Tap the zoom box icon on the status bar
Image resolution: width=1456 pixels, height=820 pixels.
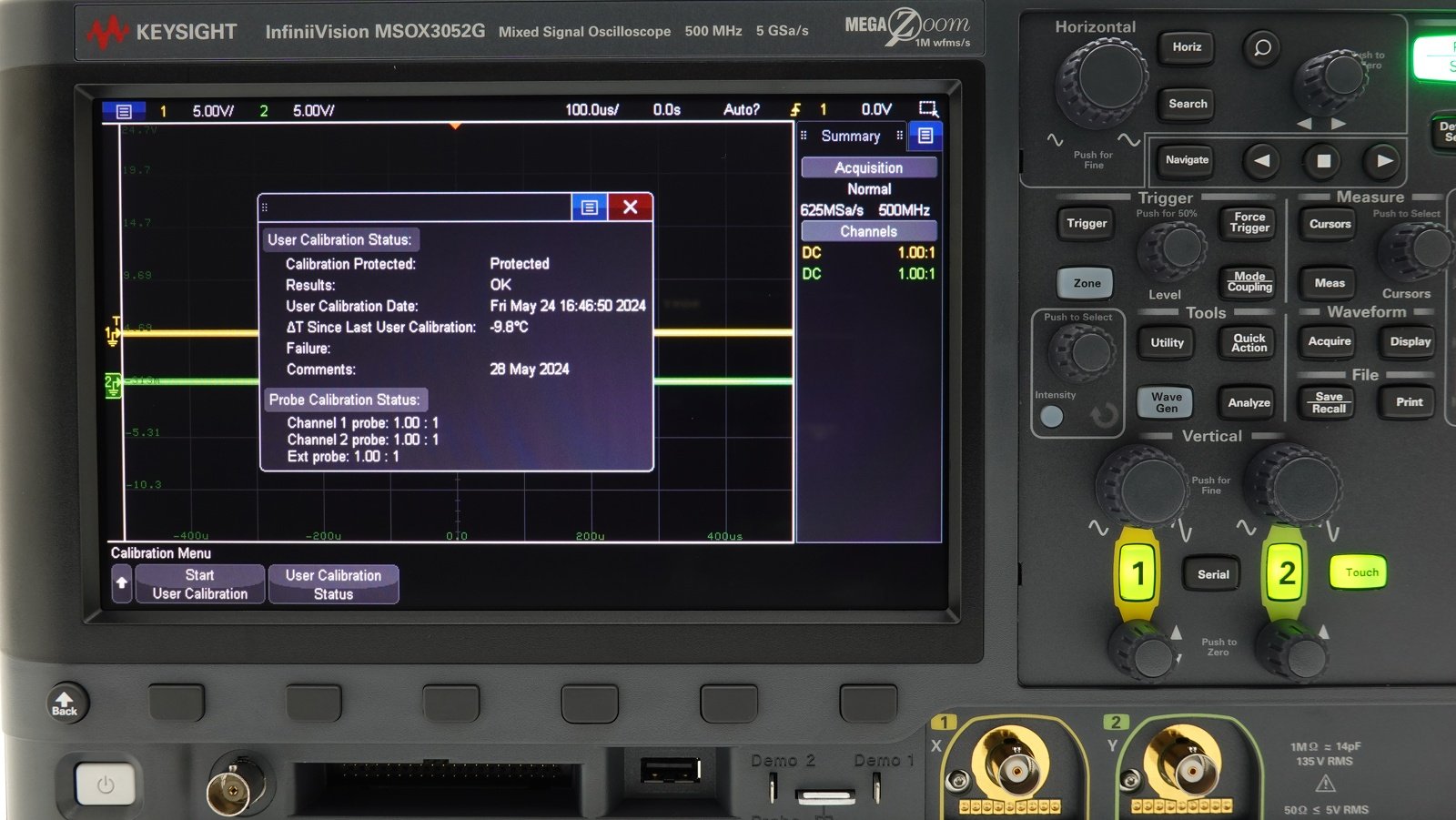point(928,109)
